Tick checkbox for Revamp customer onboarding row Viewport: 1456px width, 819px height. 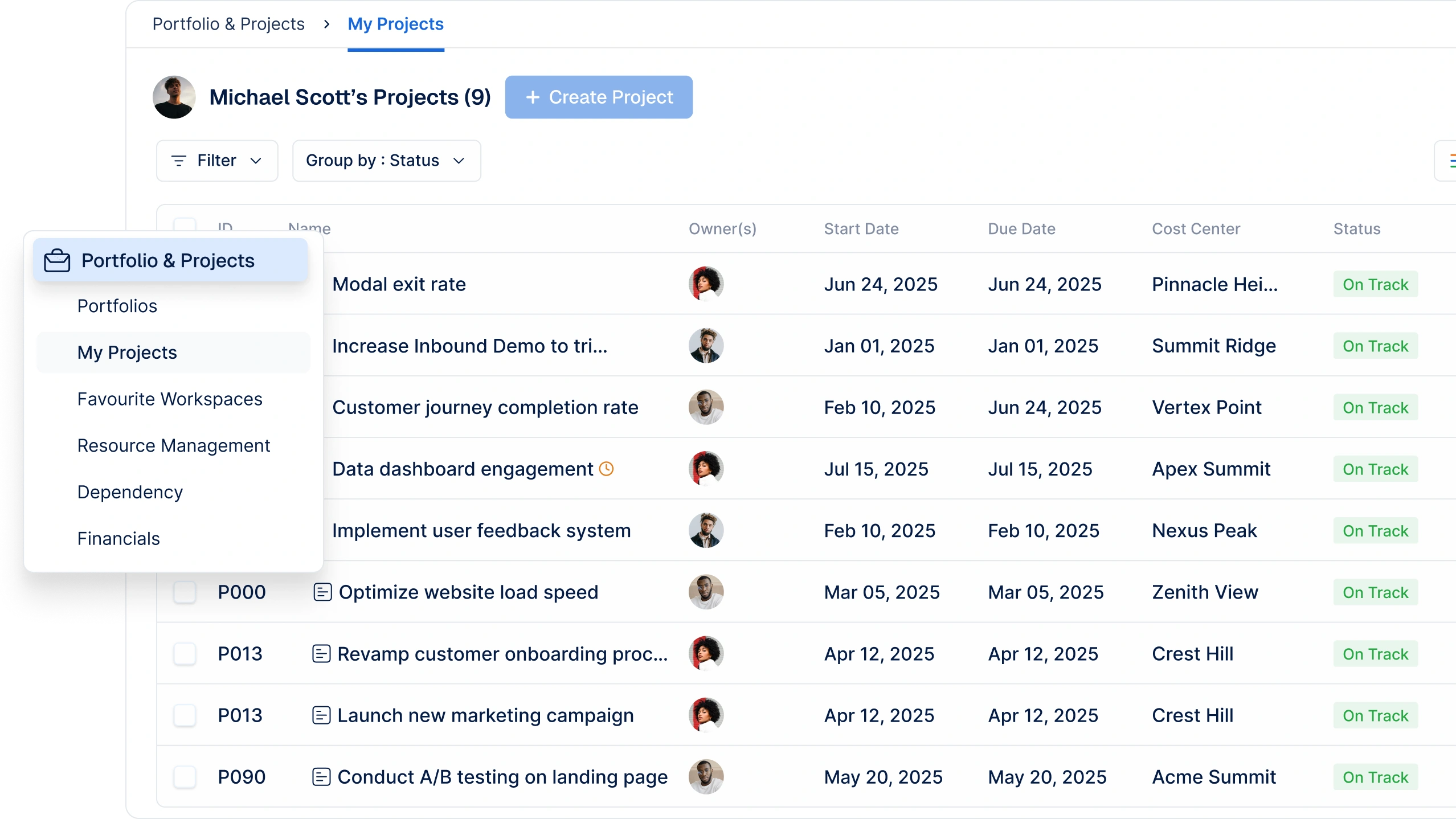[185, 654]
